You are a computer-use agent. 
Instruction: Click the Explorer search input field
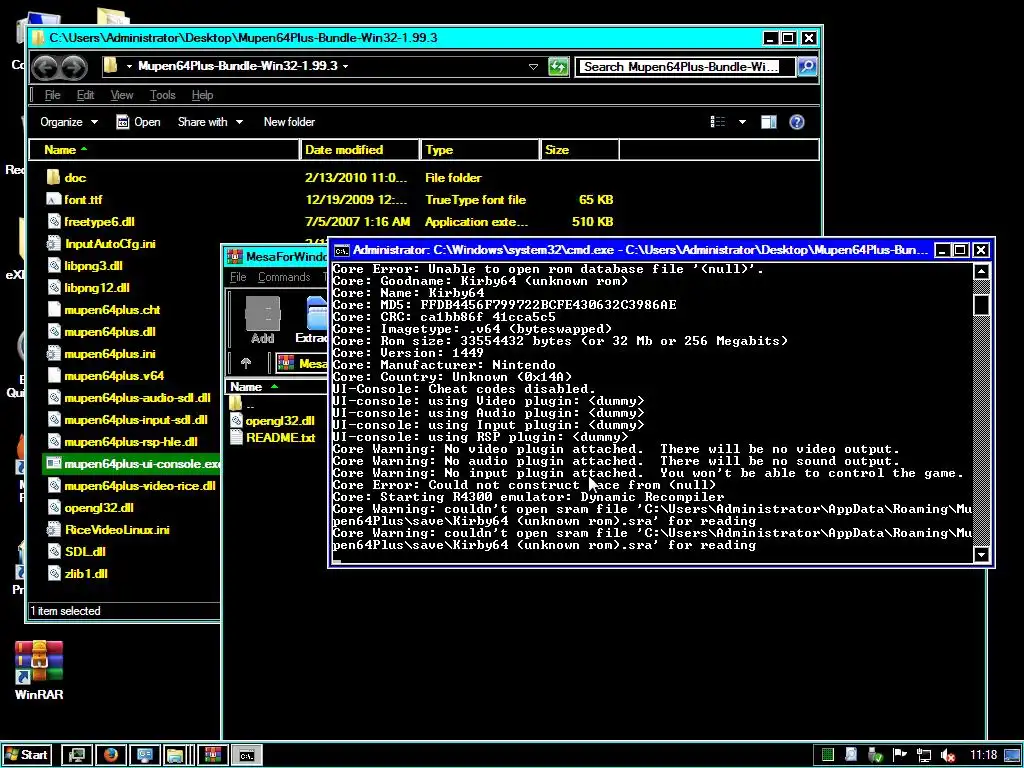pyautogui.click(x=685, y=67)
